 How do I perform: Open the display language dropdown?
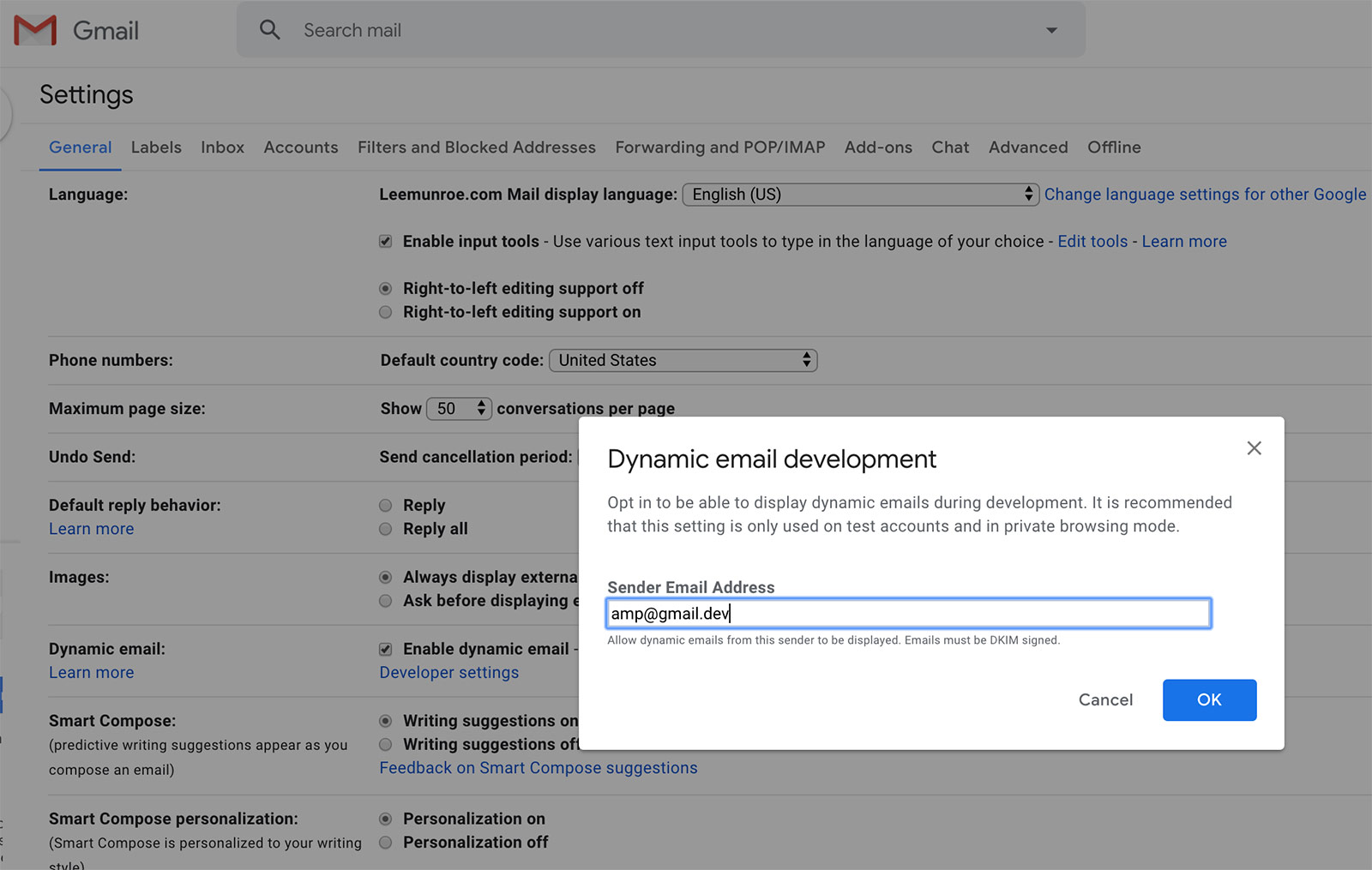click(x=860, y=195)
